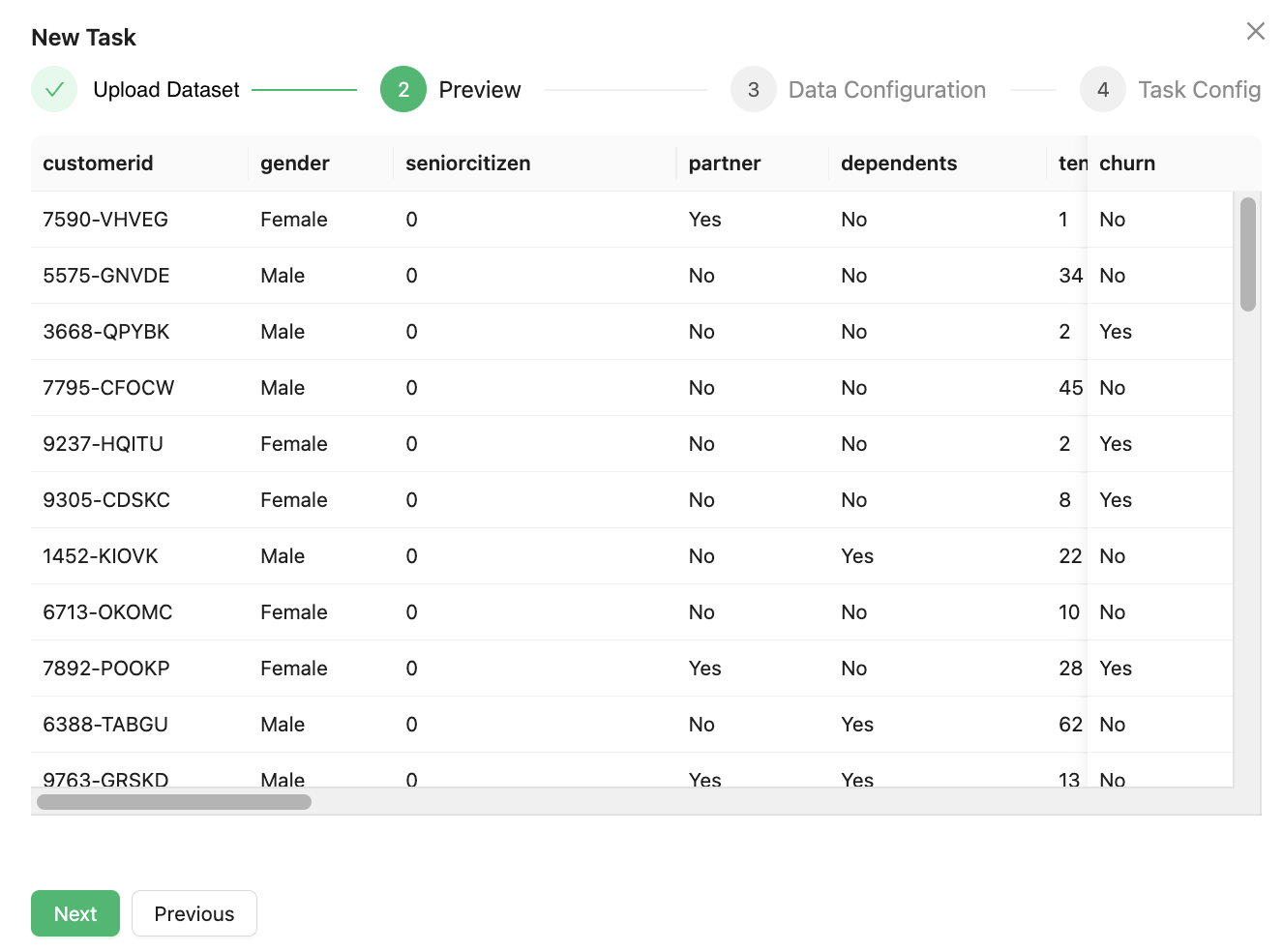Viewport: 1283px width, 952px height.
Task: Click the vertical scrollbar thumb beside table
Action: pos(1247,253)
